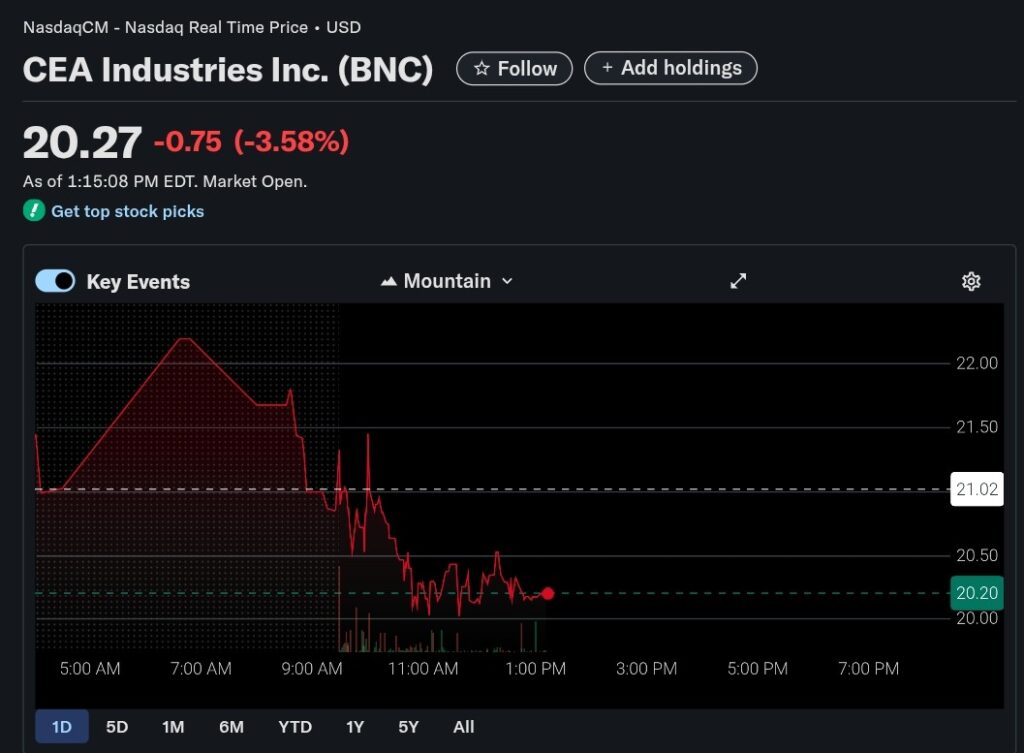Click the Mountain chart icon

(x=389, y=281)
